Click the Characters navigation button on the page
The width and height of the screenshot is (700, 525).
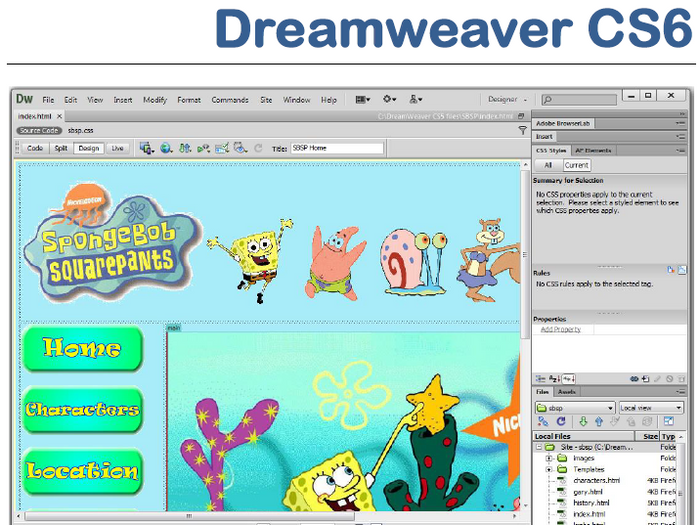pyautogui.click(x=83, y=410)
